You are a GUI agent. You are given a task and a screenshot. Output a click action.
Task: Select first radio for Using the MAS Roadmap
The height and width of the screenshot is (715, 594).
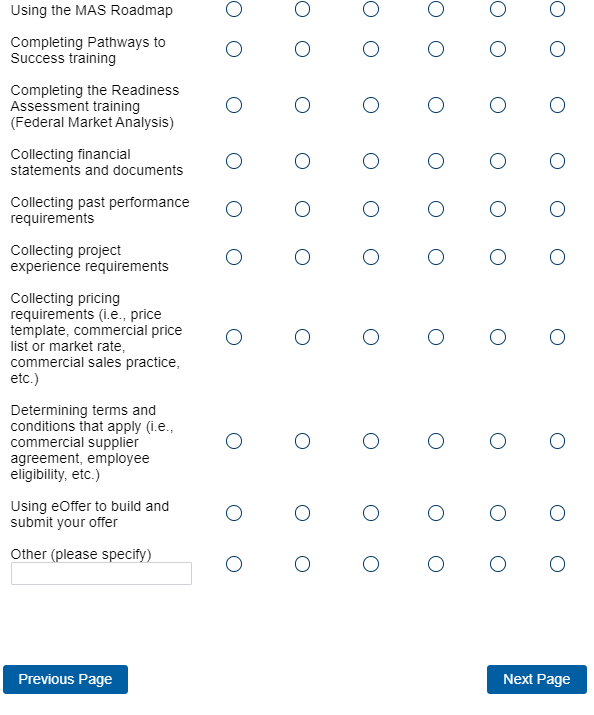tap(234, 9)
